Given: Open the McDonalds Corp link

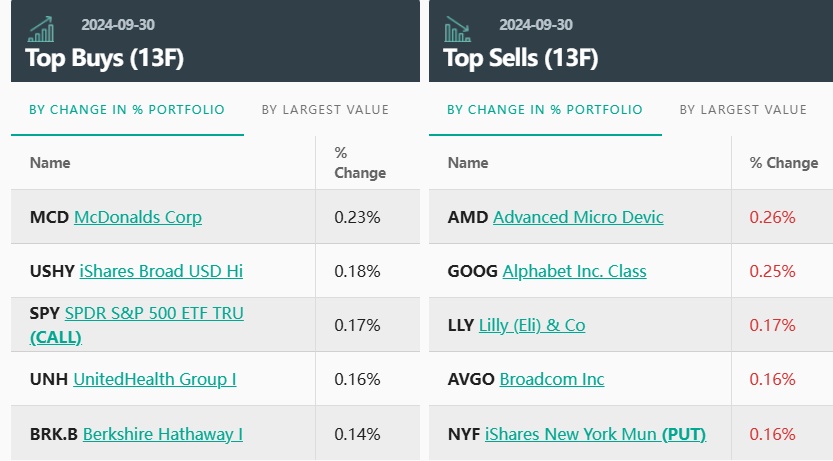Looking at the screenshot, I should (138, 217).
